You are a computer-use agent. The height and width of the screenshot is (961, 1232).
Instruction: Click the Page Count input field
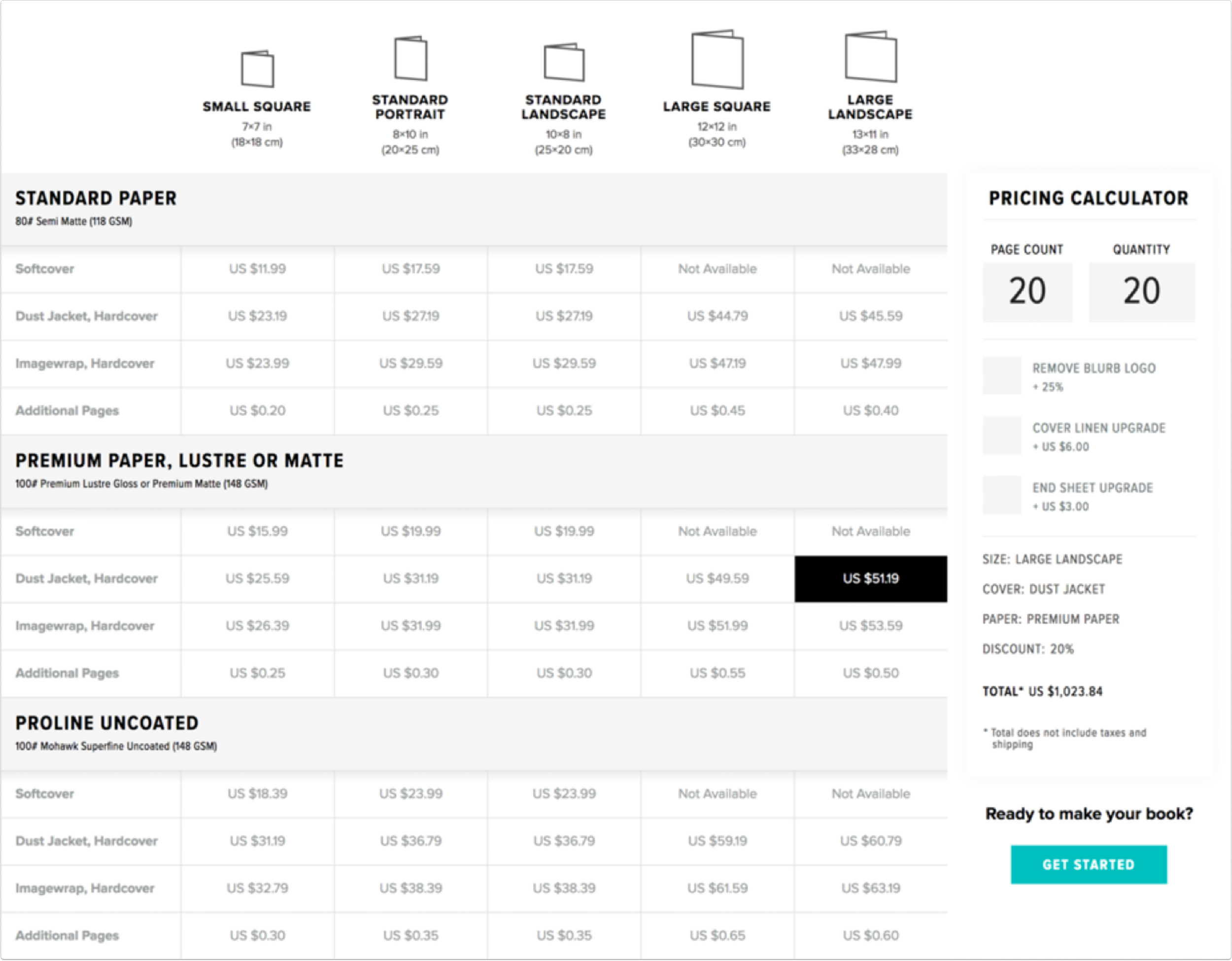click(x=1027, y=292)
